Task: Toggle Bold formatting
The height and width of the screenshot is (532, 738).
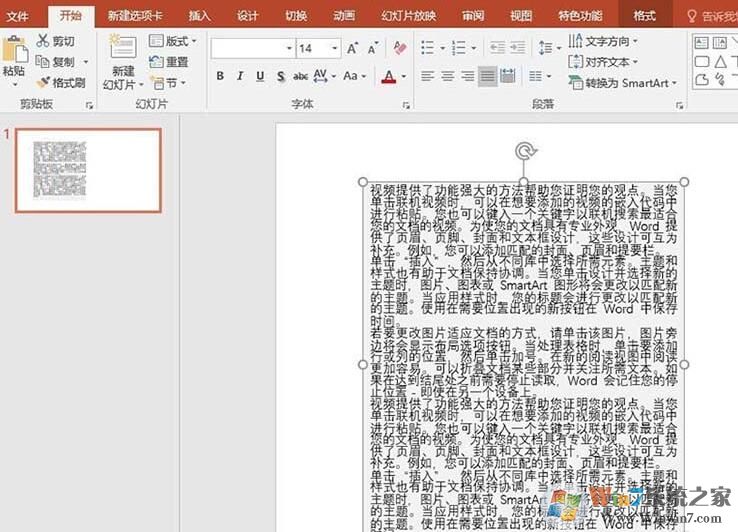Action: (220, 76)
